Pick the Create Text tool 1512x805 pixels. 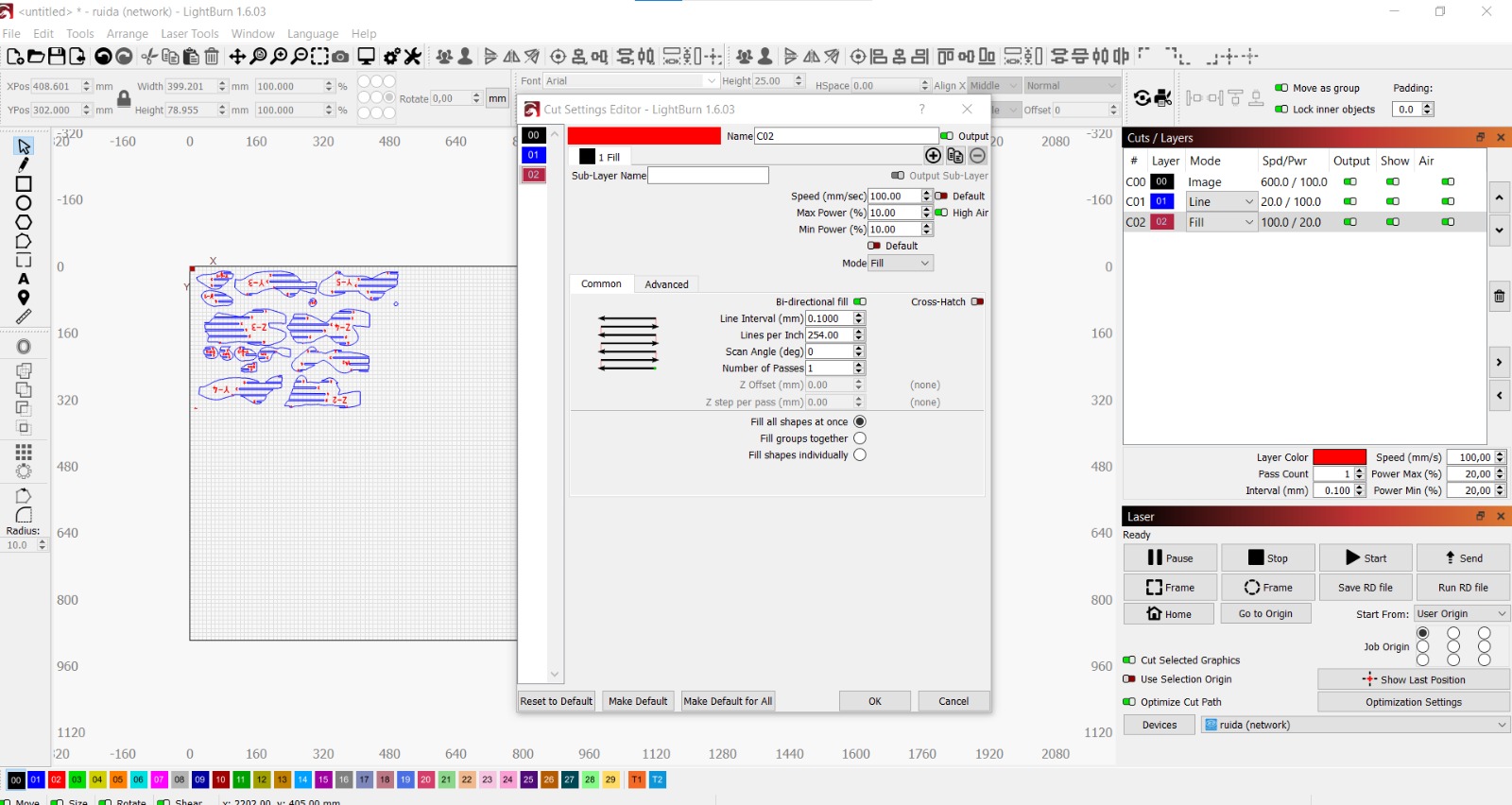[x=24, y=279]
